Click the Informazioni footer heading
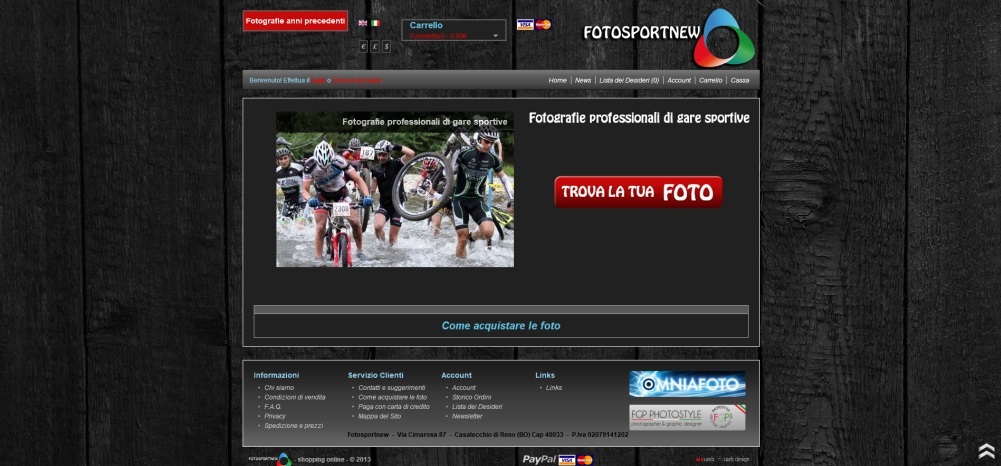 [276, 375]
